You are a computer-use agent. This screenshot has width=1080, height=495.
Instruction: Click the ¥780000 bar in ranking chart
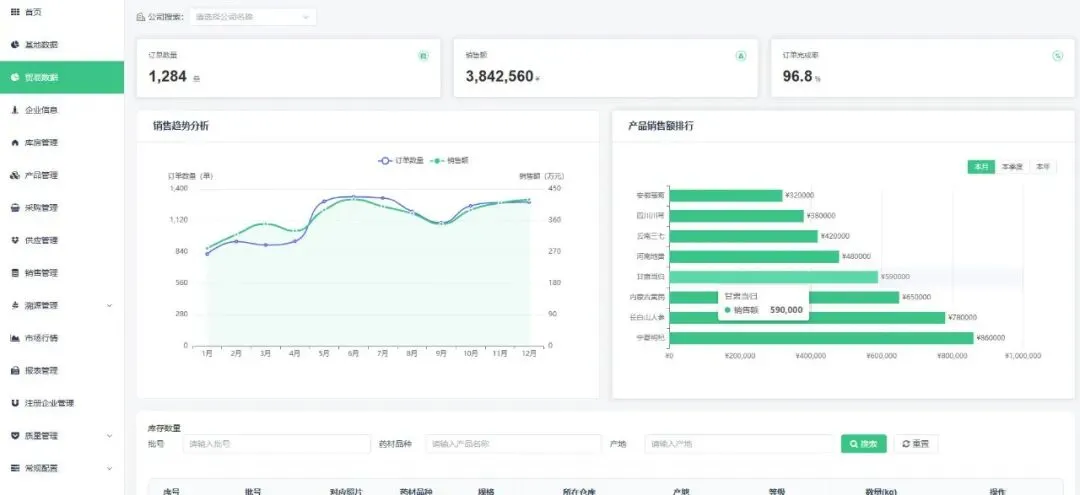coord(807,317)
